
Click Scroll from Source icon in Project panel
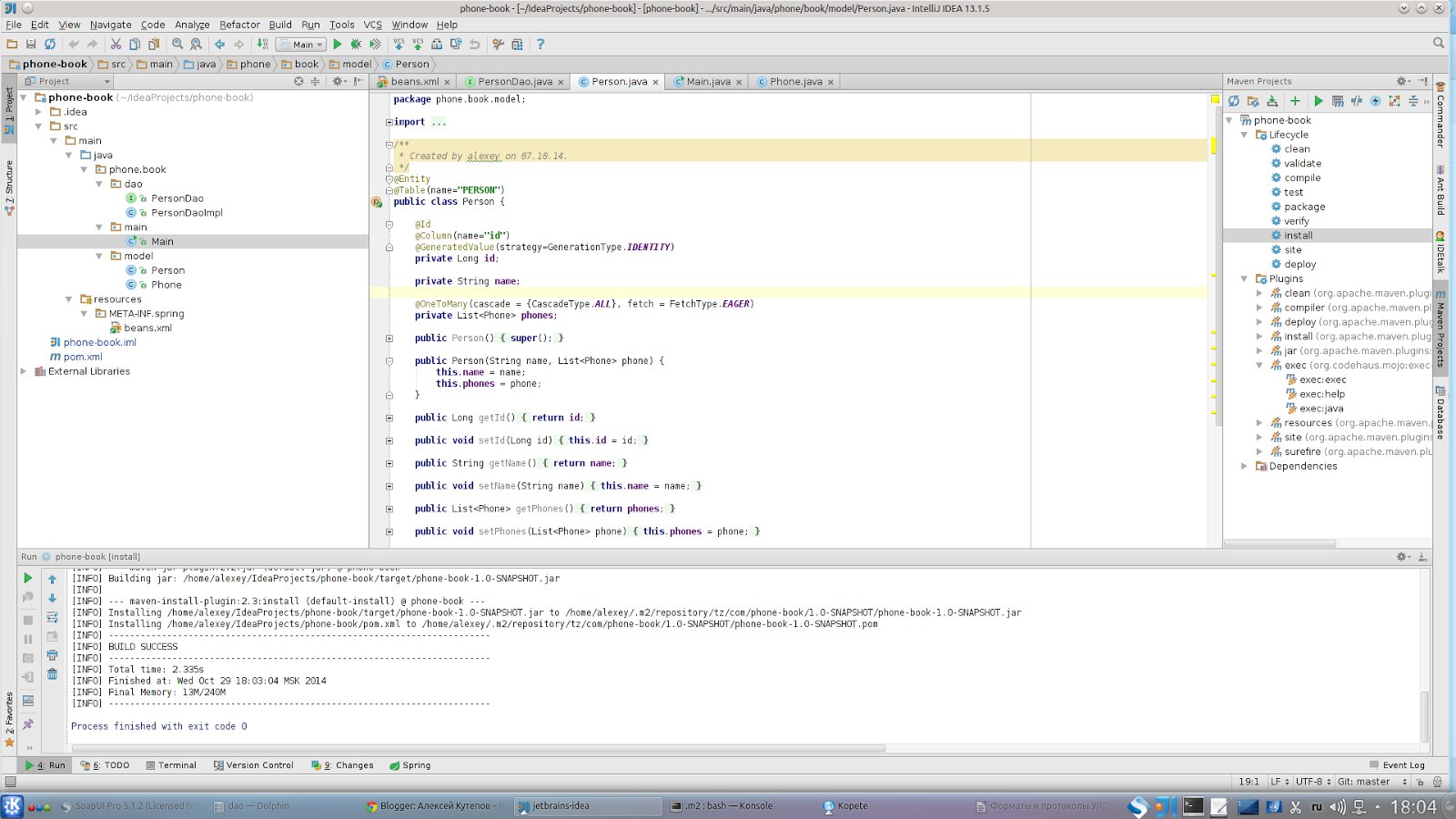(298, 81)
